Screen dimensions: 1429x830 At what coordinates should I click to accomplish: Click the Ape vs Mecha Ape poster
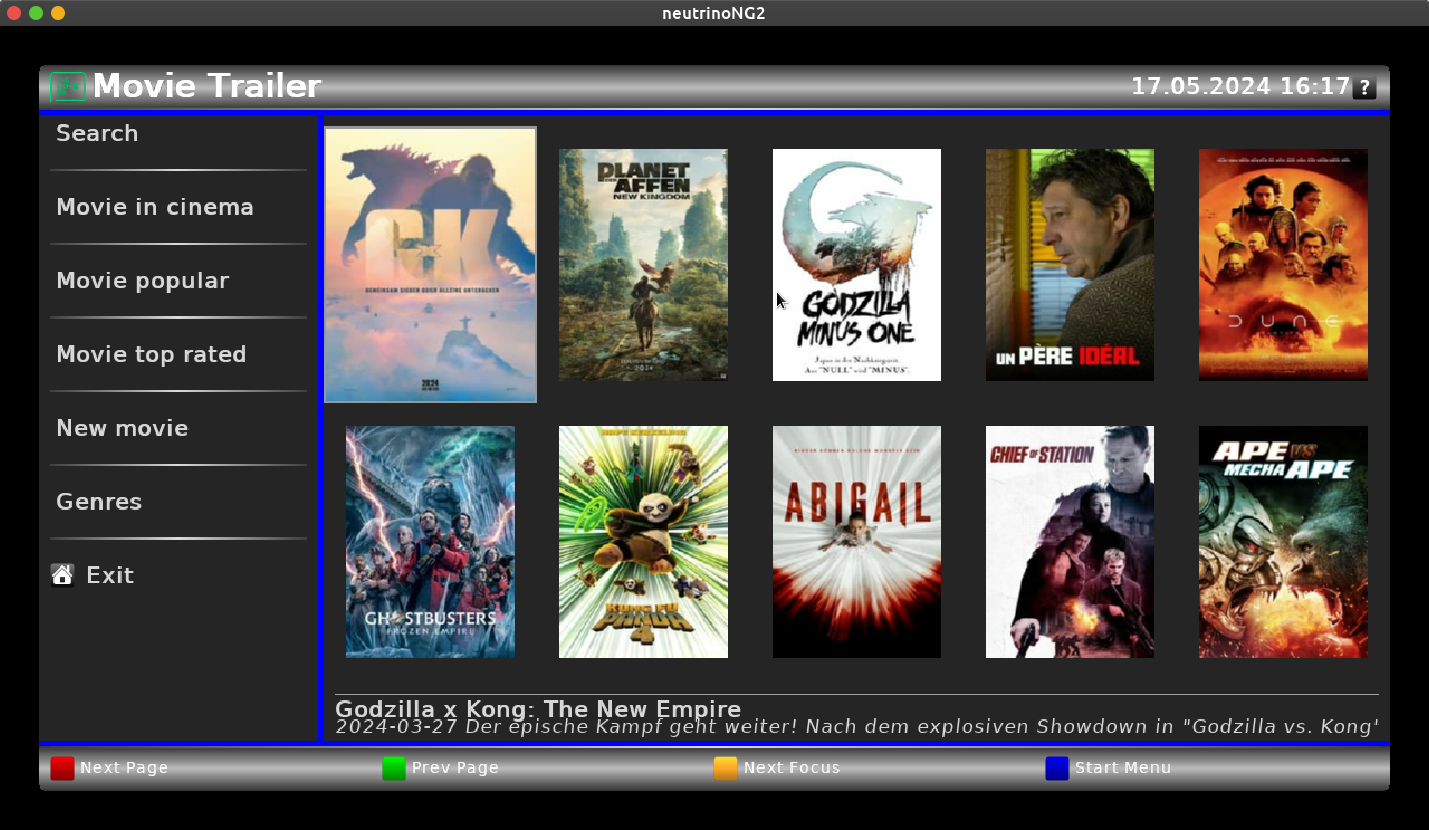[1283, 542]
